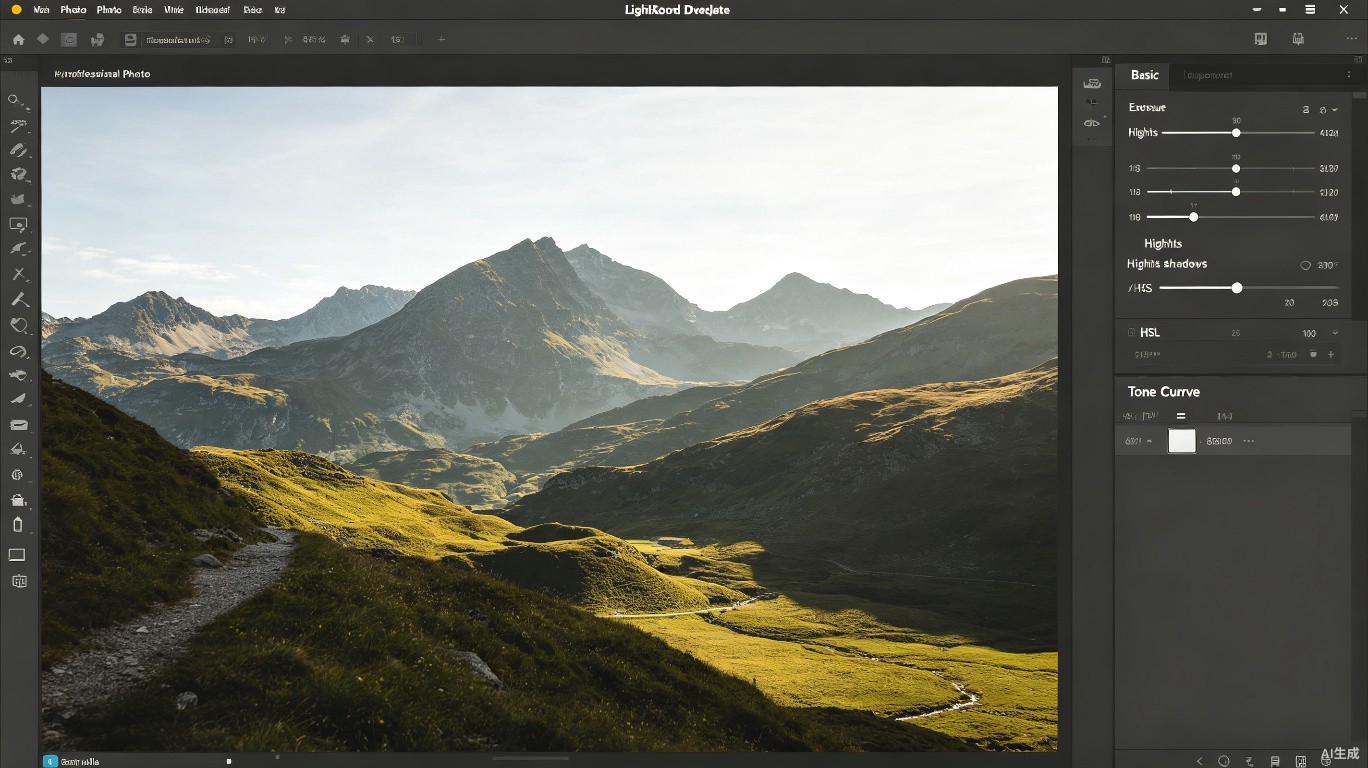1368x768 pixels.
Task: Click the blue icon in the bottom-left status bar
Action: click(50, 761)
